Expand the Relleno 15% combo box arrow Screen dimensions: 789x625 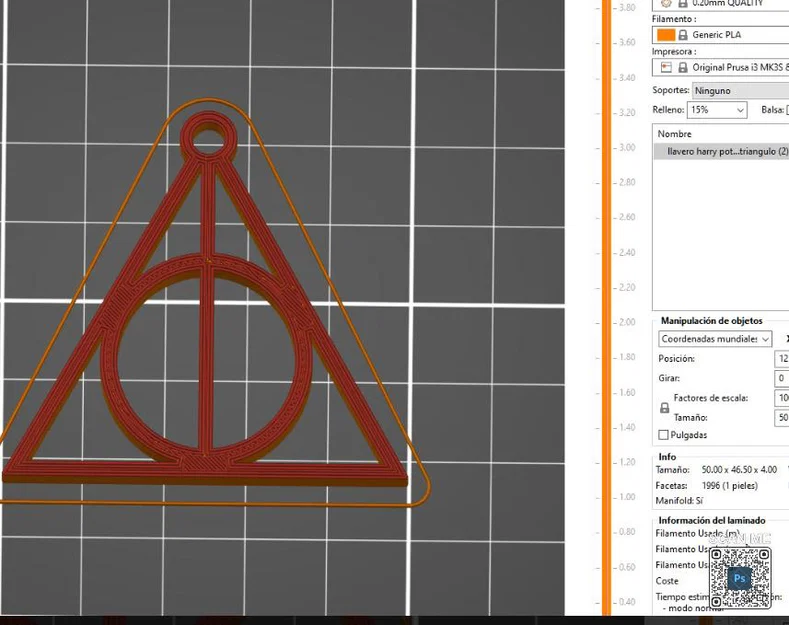(x=740, y=110)
